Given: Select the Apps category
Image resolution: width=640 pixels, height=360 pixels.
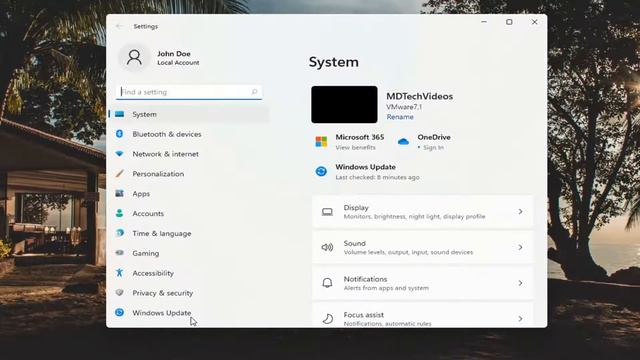Looking at the screenshot, I should 189,193.
